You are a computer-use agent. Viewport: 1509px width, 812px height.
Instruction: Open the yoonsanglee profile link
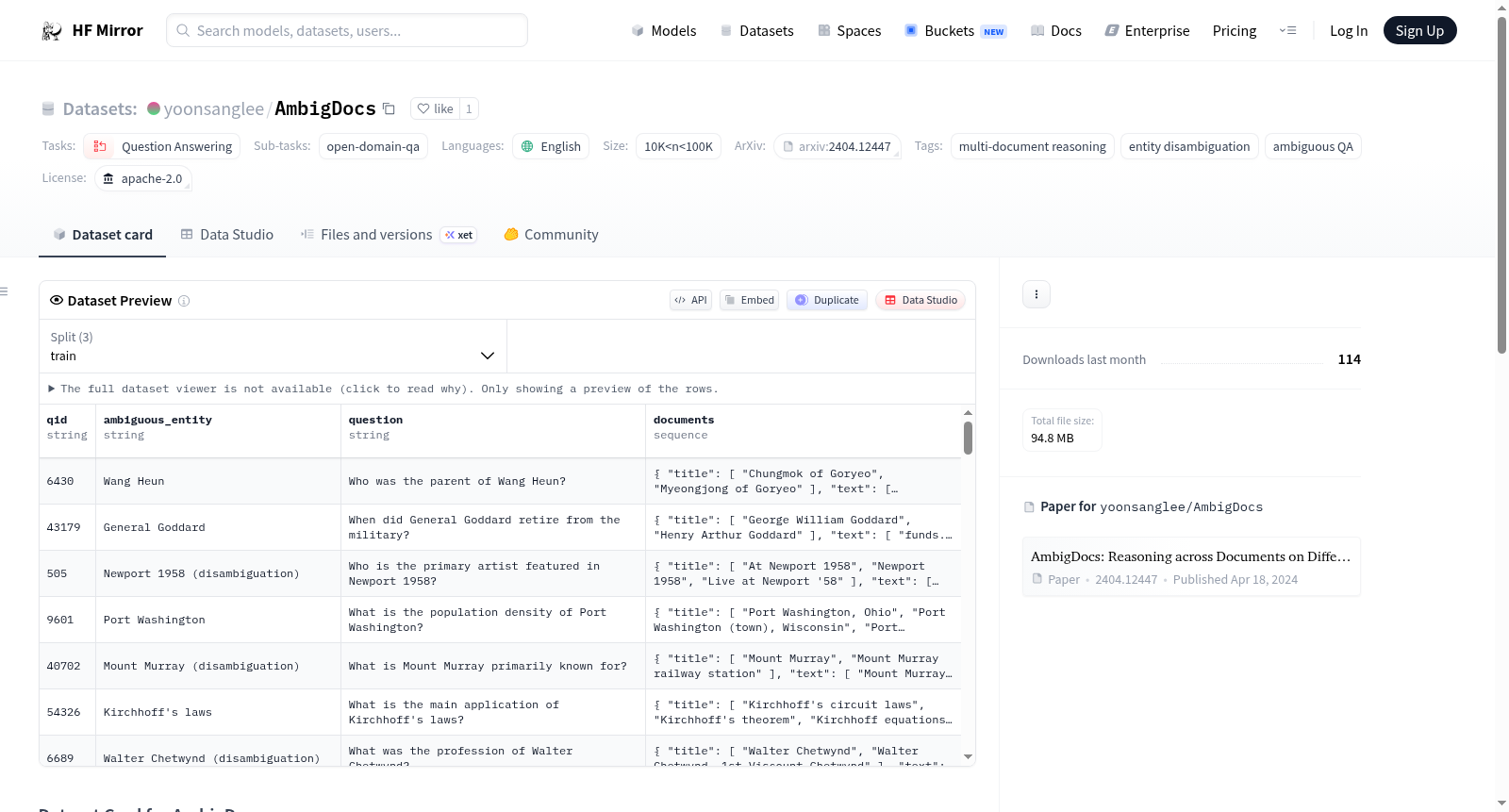coord(214,108)
